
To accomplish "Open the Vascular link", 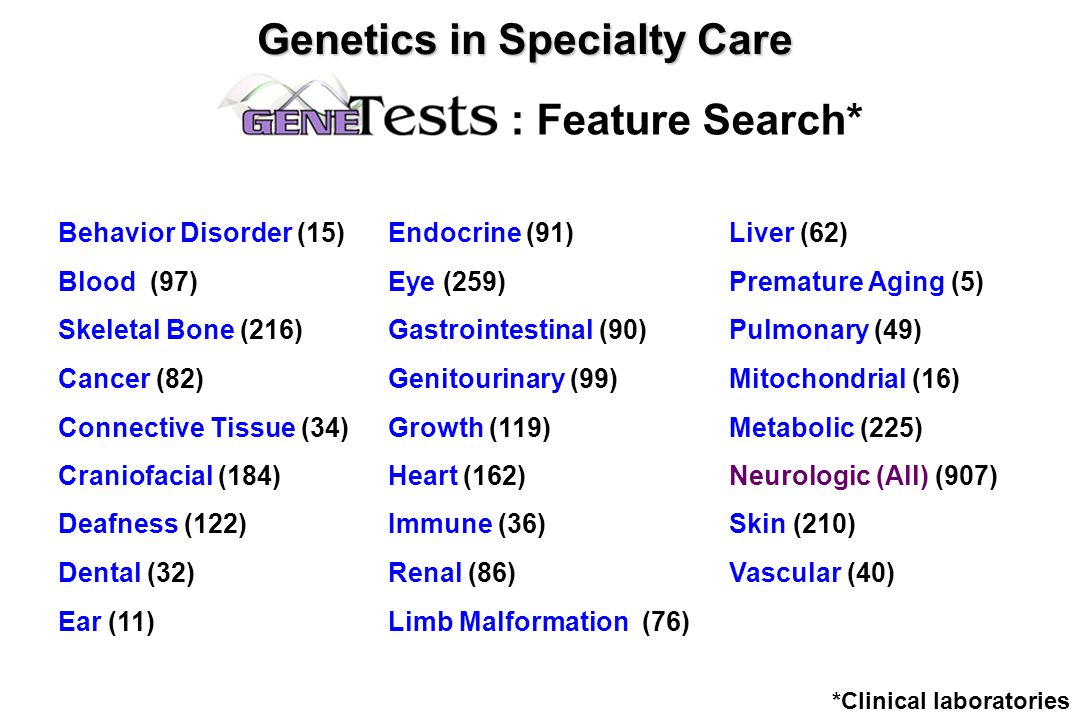I will 785,573.
